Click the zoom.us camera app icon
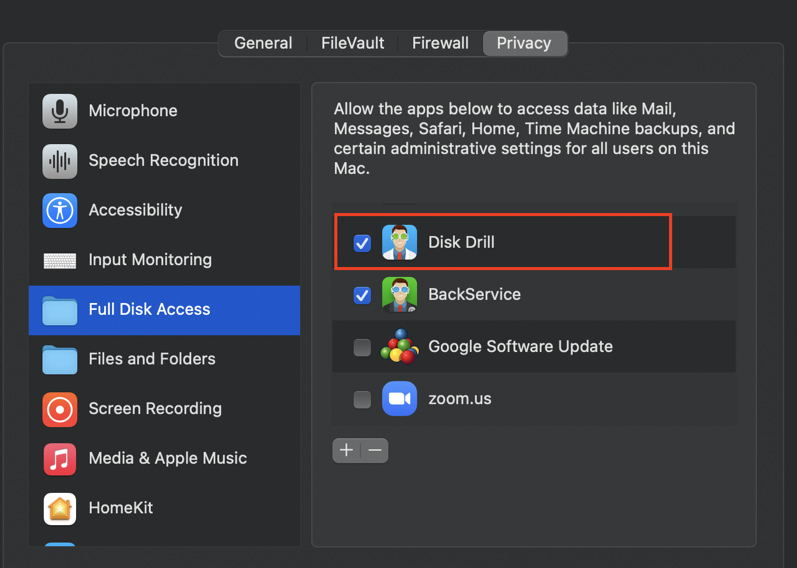Viewport: 797px width, 568px height. 399,399
